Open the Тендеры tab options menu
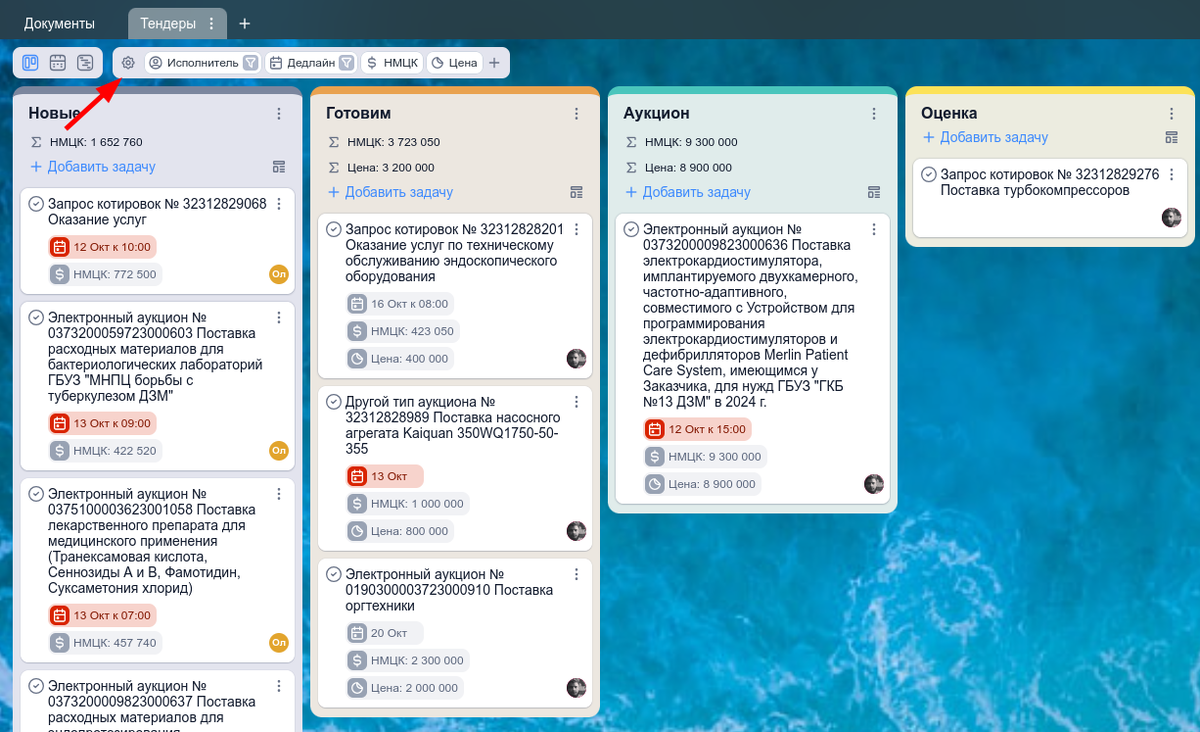This screenshot has height=732, width=1200. [211, 23]
